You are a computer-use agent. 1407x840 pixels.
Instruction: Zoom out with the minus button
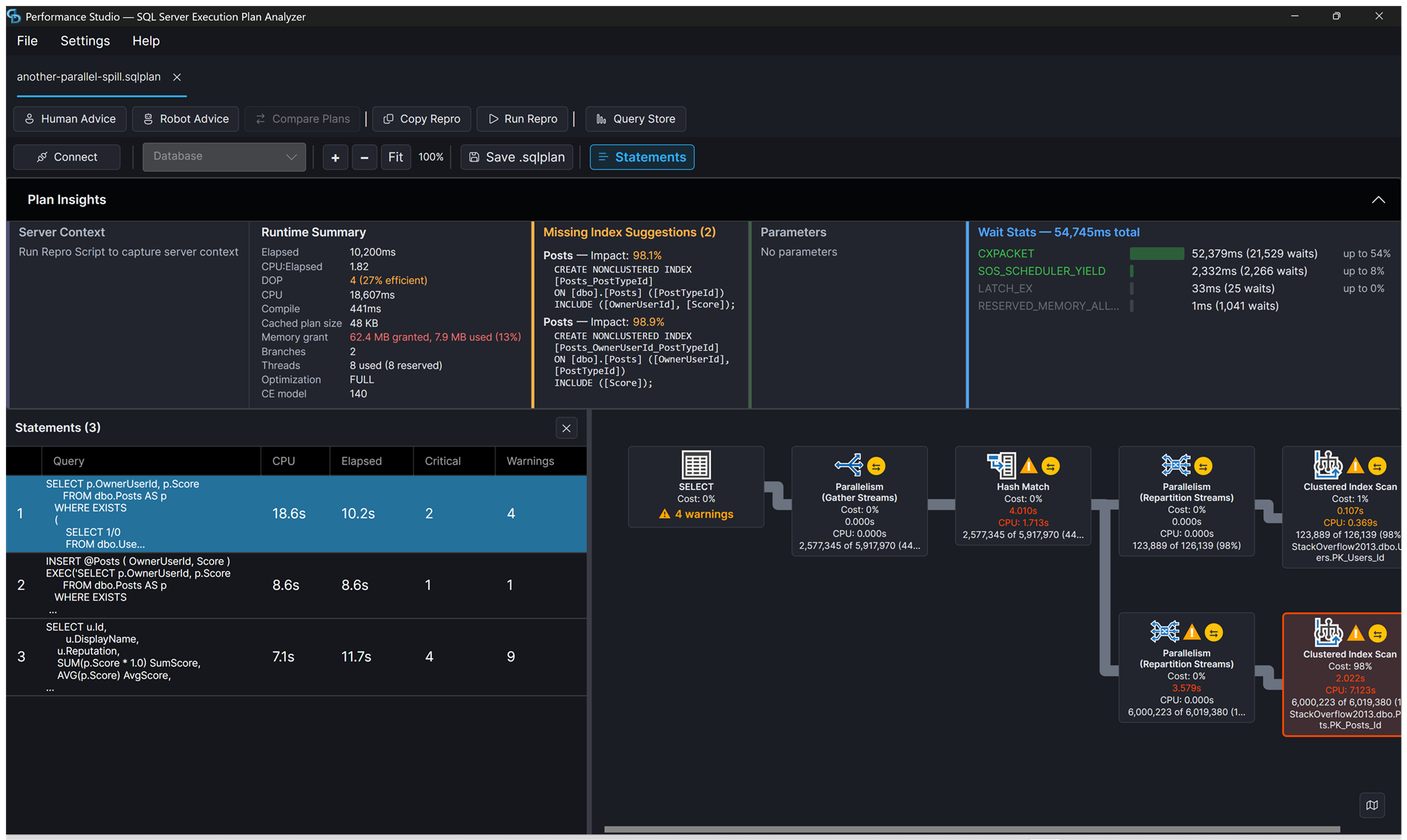click(364, 157)
